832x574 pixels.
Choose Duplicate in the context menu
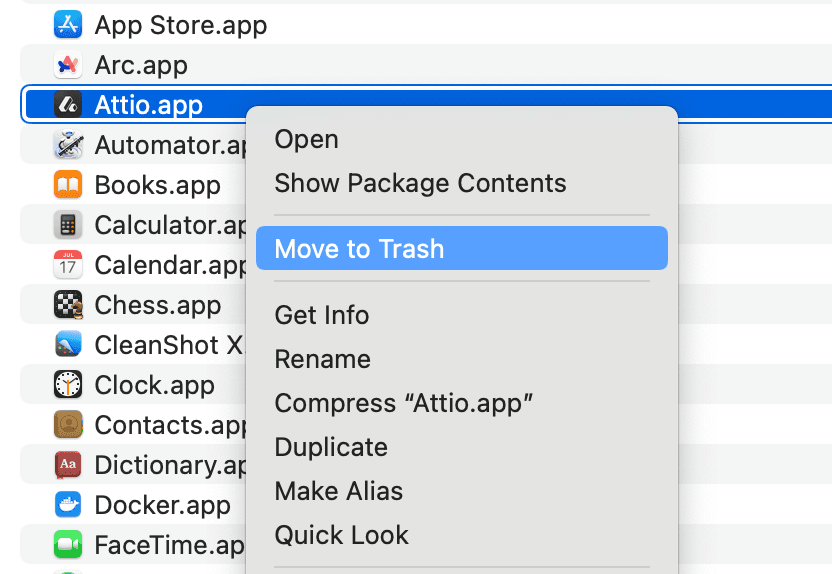click(x=331, y=447)
